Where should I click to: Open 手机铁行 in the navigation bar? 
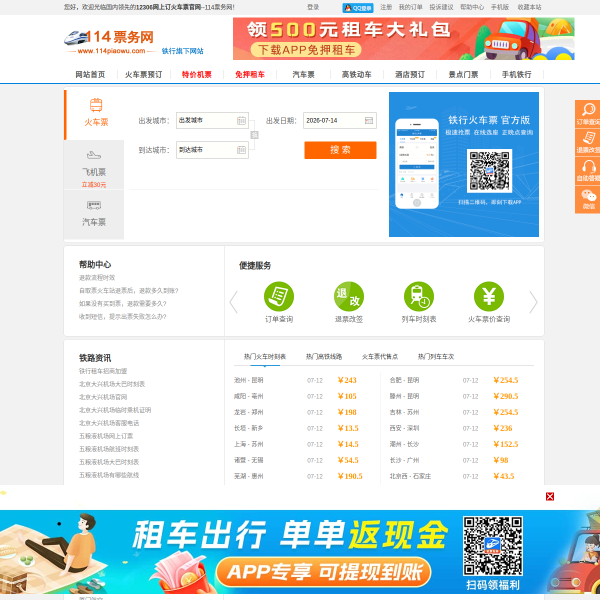click(517, 75)
